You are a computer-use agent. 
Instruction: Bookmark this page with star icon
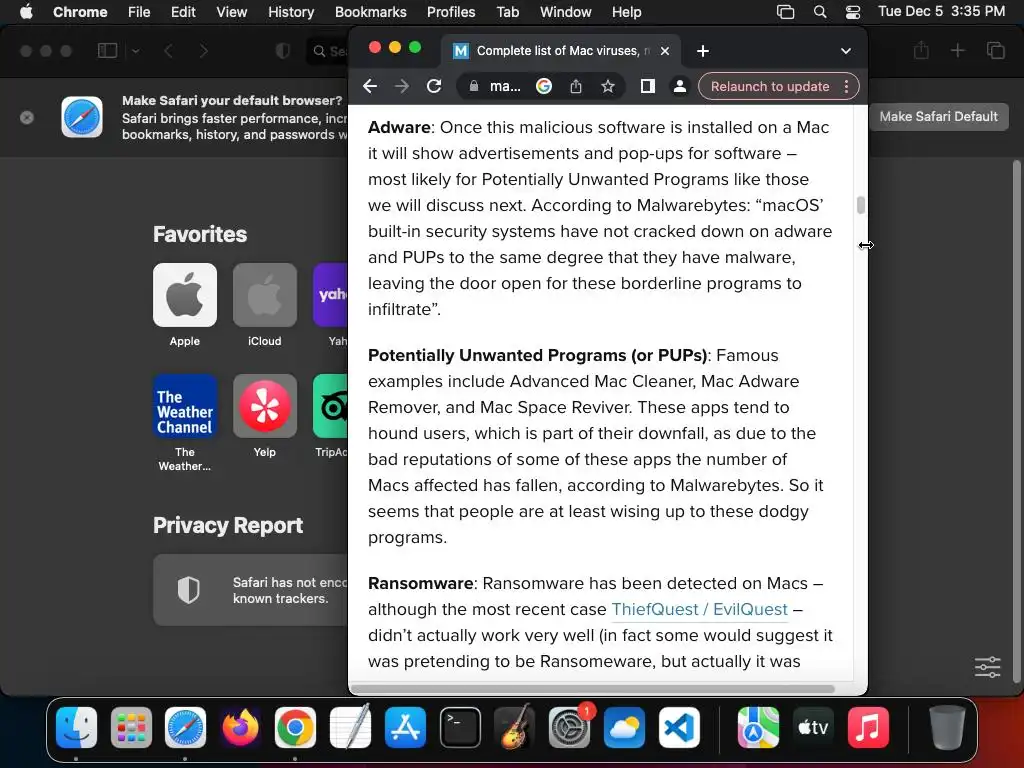point(607,86)
